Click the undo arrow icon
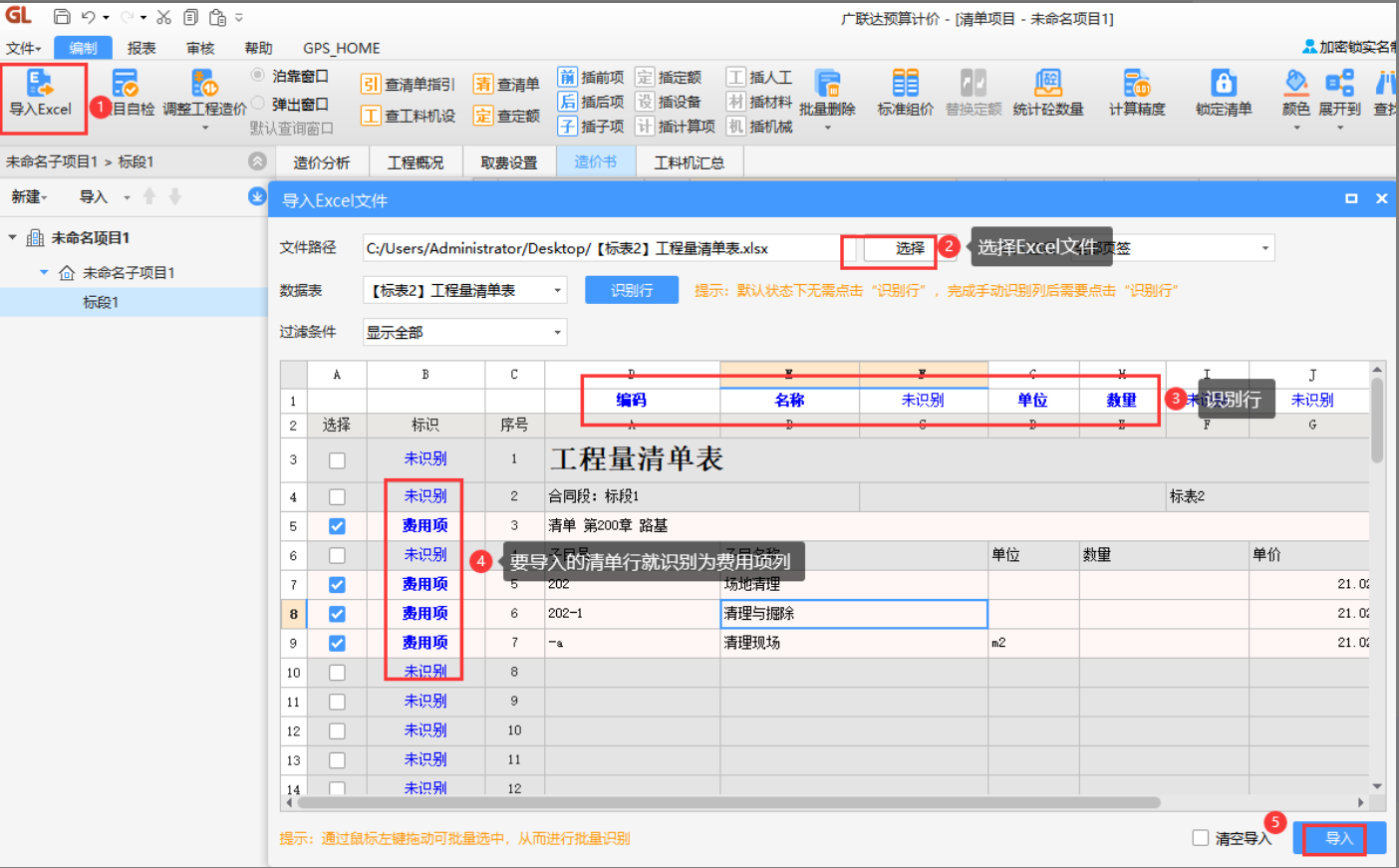 point(89,17)
